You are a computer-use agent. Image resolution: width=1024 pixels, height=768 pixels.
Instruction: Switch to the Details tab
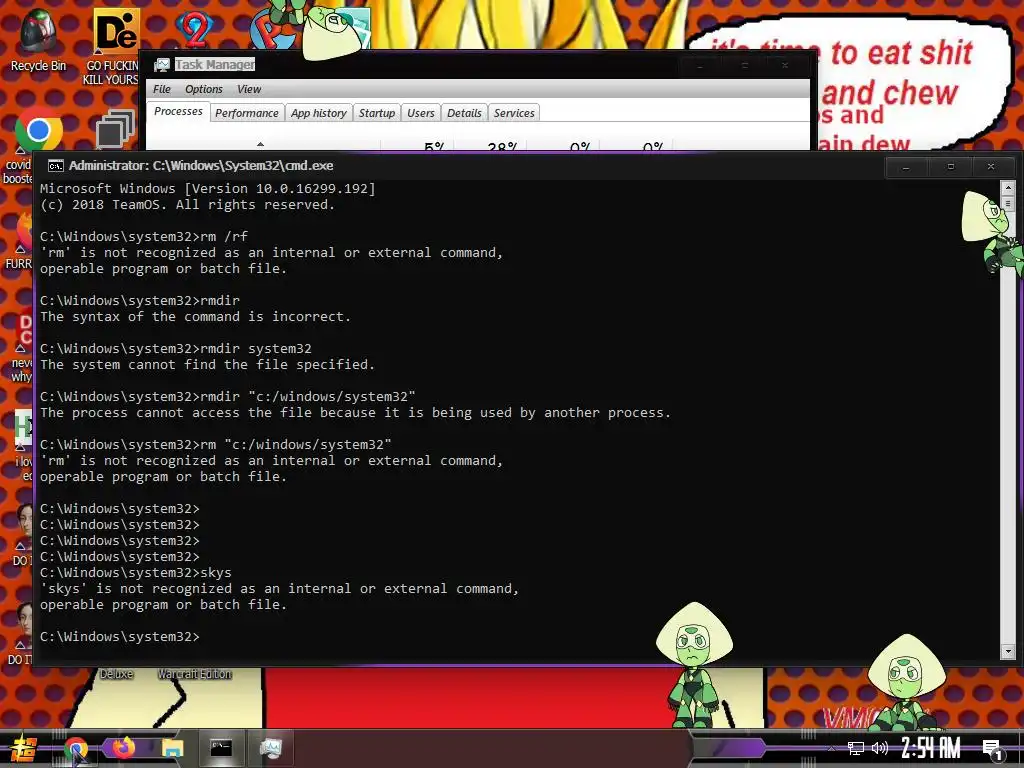464,113
